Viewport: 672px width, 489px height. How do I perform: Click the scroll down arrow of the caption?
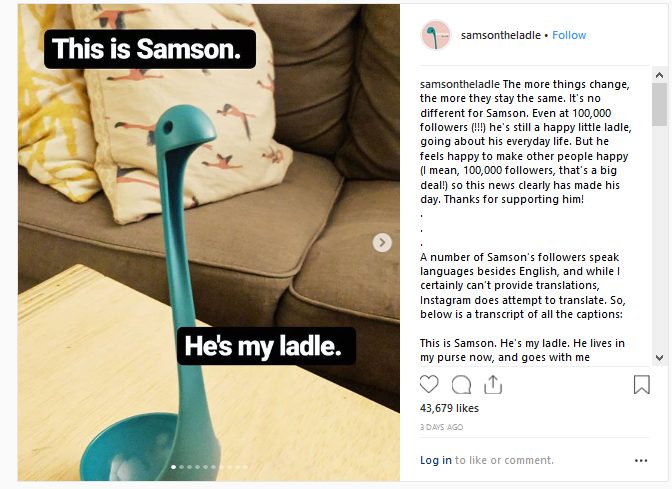tap(660, 357)
